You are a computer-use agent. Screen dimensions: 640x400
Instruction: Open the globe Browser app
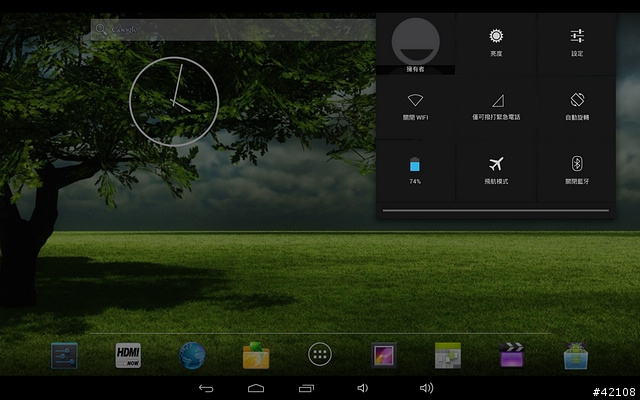tap(192, 356)
